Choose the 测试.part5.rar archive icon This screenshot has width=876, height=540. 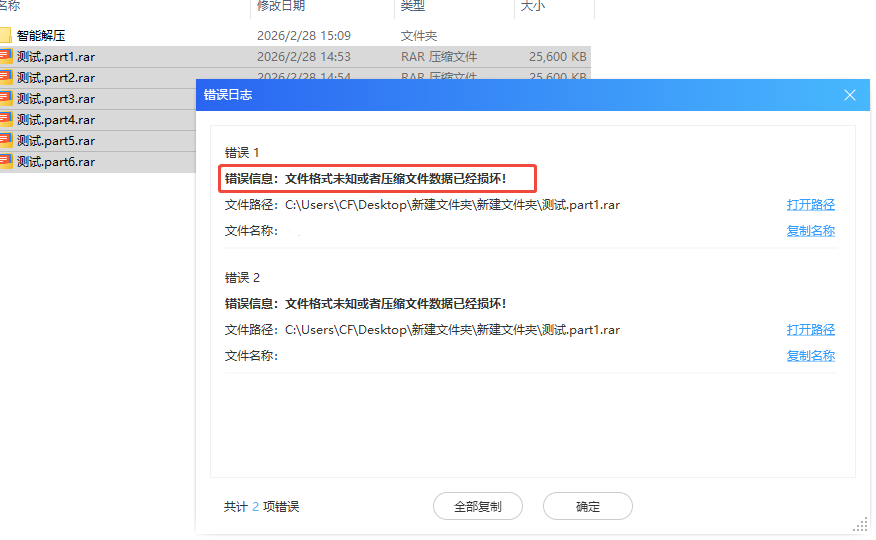coord(6,141)
